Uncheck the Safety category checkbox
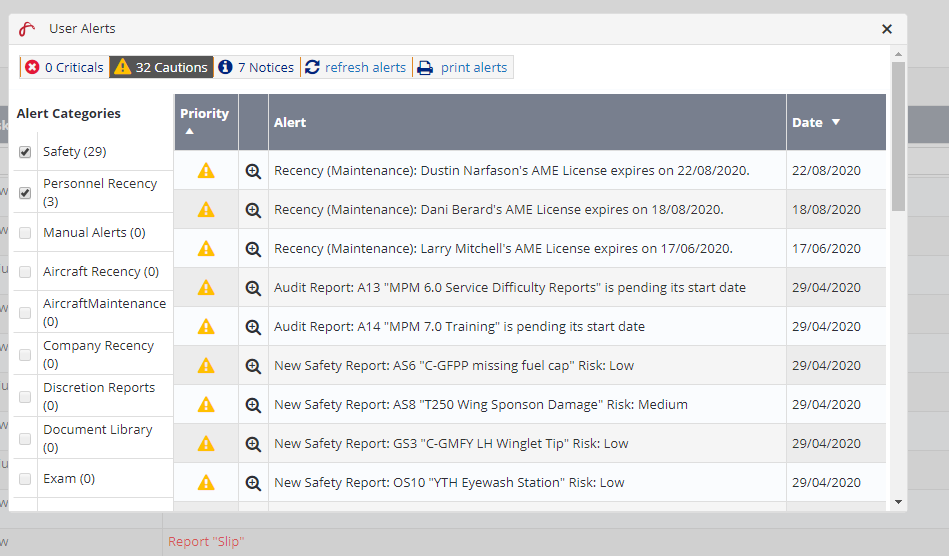The width and height of the screenshot is (949, 556). pyautogui.click(x=25, y=152)
